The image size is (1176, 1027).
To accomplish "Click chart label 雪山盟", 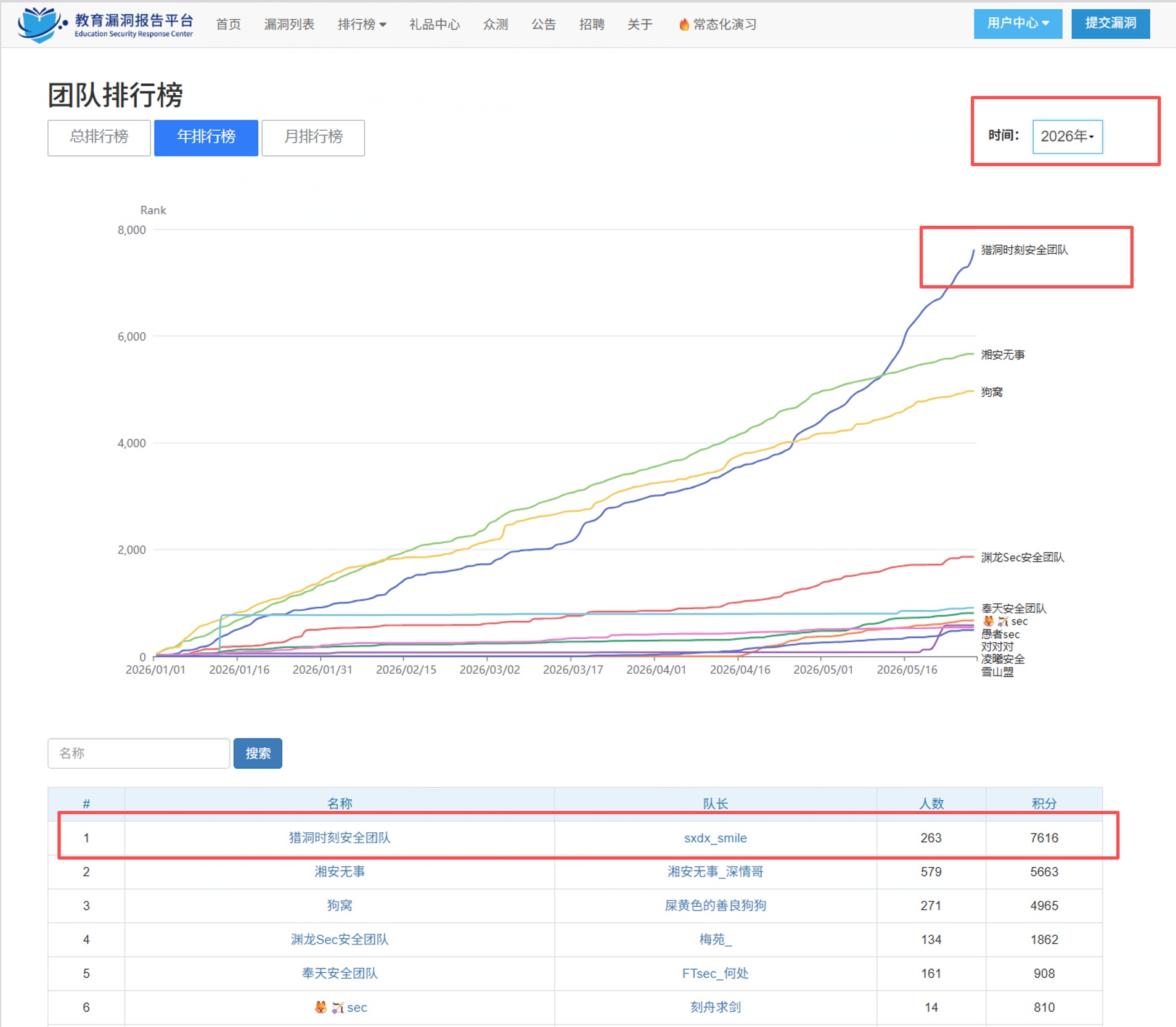I will tap(997, 672).
